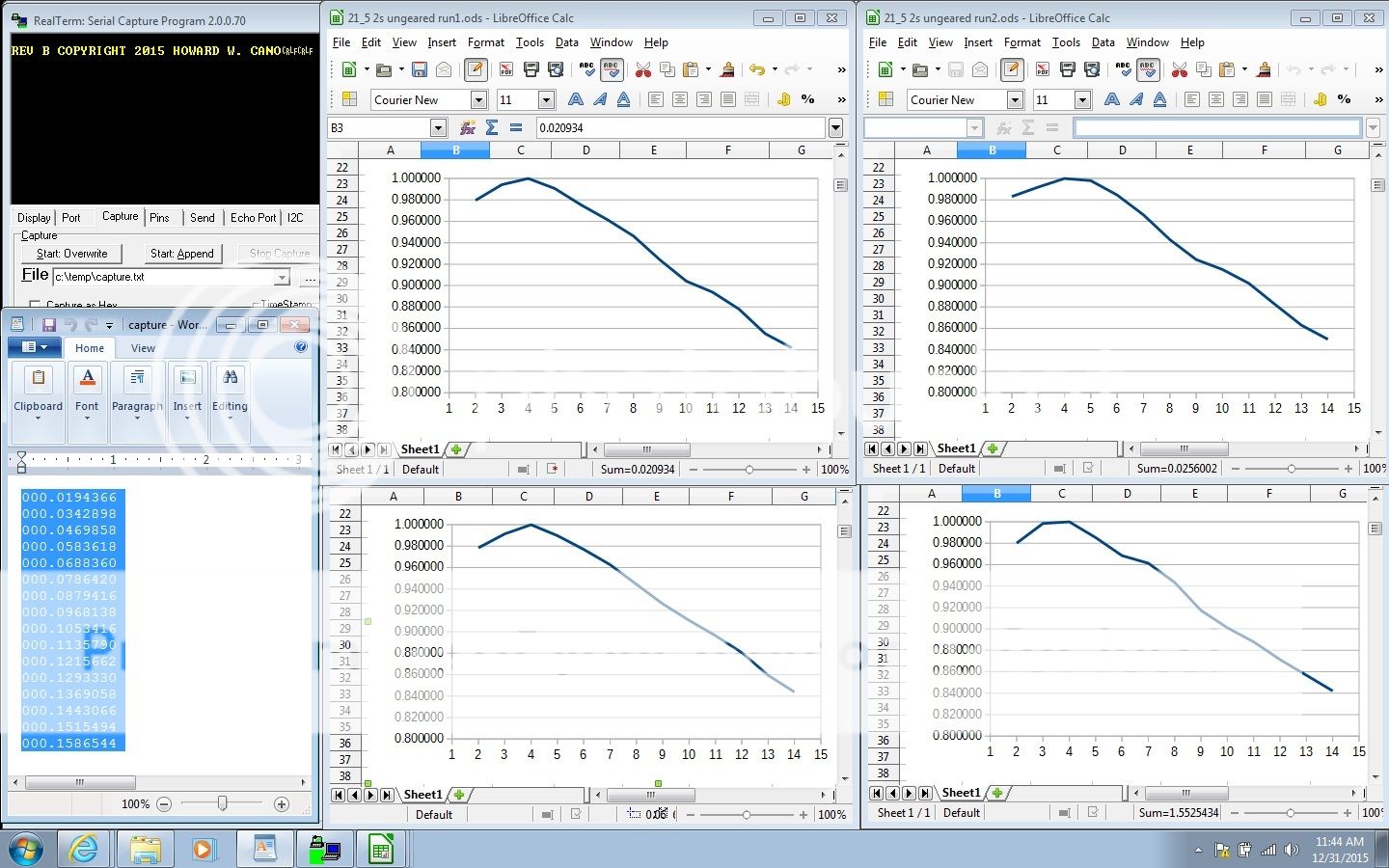Click Start: Overwrite button in RealTerm
1389x868 pixels.
coord(71,254)
